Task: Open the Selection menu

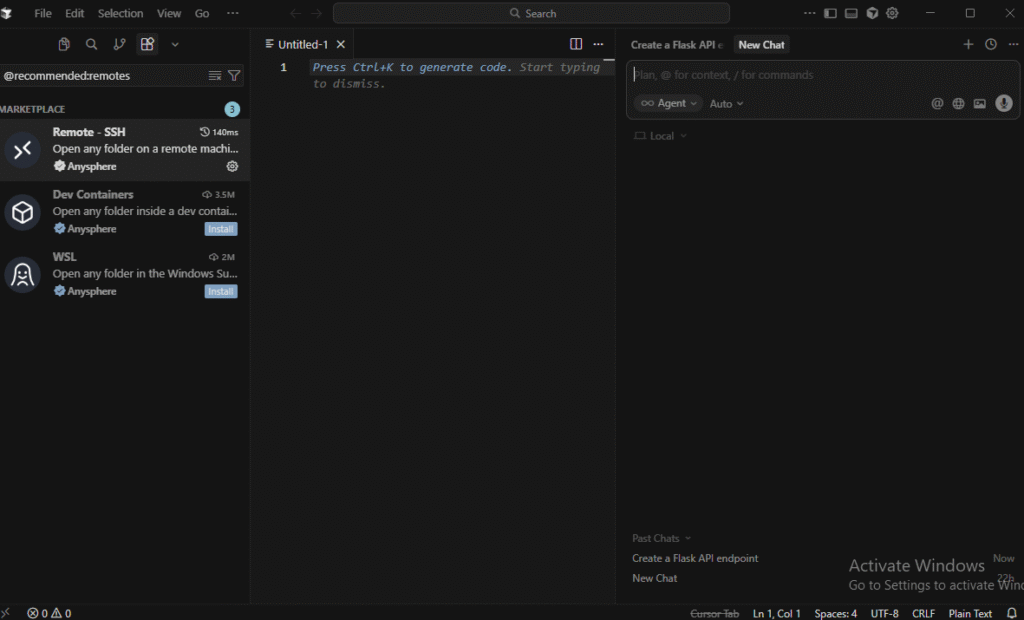Action: 120,13
